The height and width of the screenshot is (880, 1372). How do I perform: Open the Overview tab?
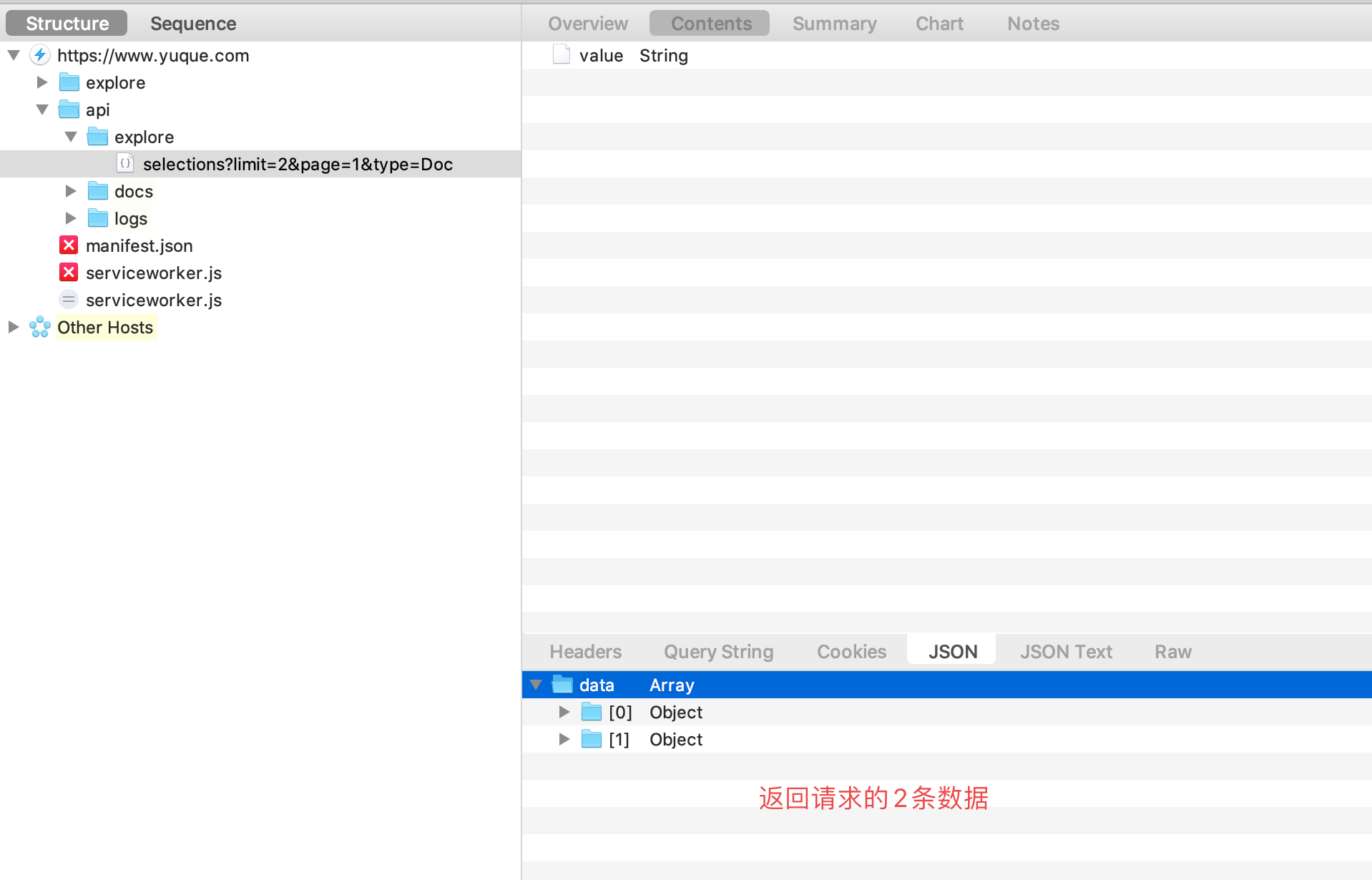(x=588, y=23)
